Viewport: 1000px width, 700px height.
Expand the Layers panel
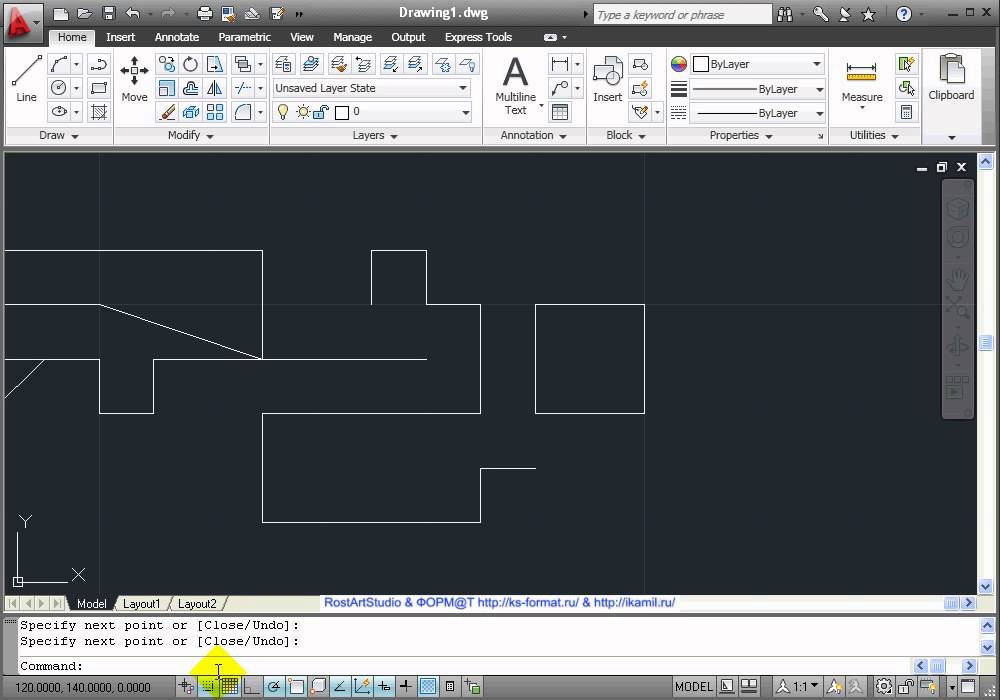[375, 135]
